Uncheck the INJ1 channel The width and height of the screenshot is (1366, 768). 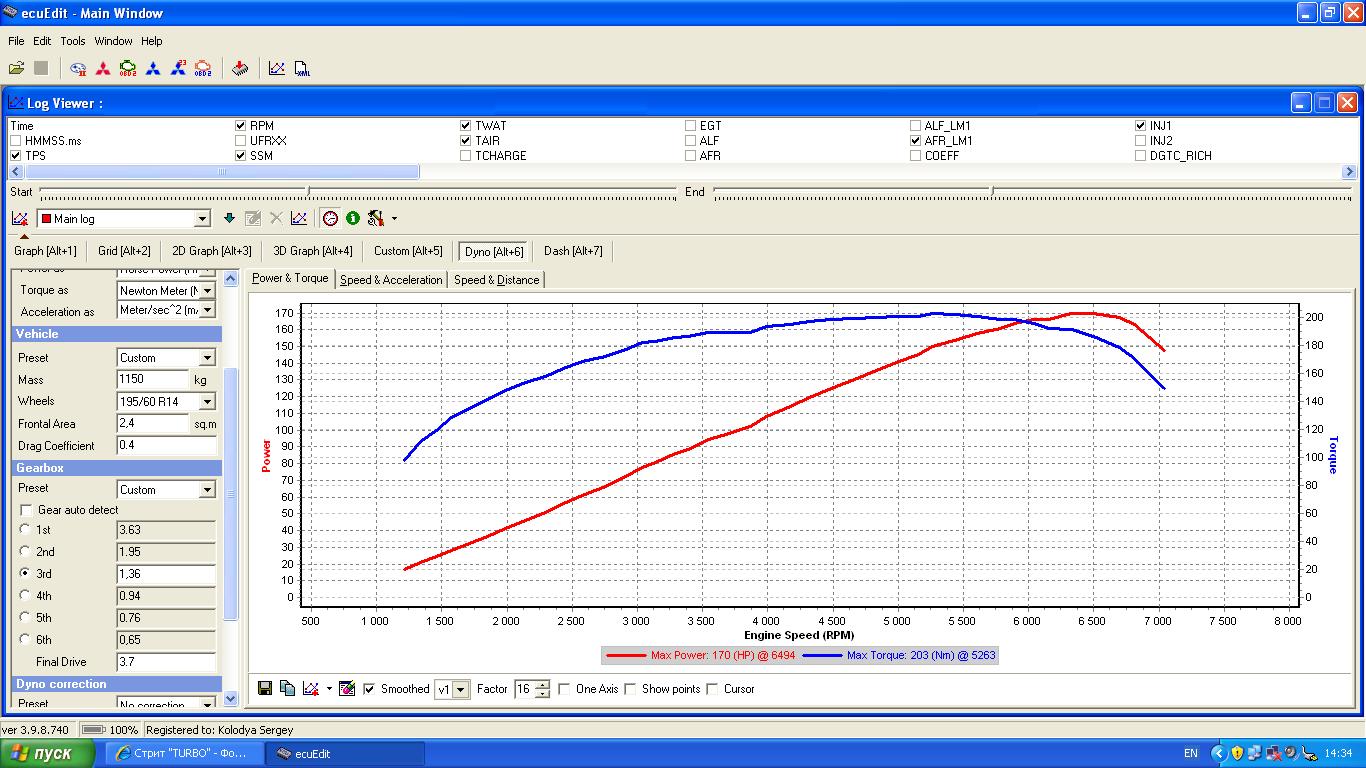click(x=1141, y=126)
